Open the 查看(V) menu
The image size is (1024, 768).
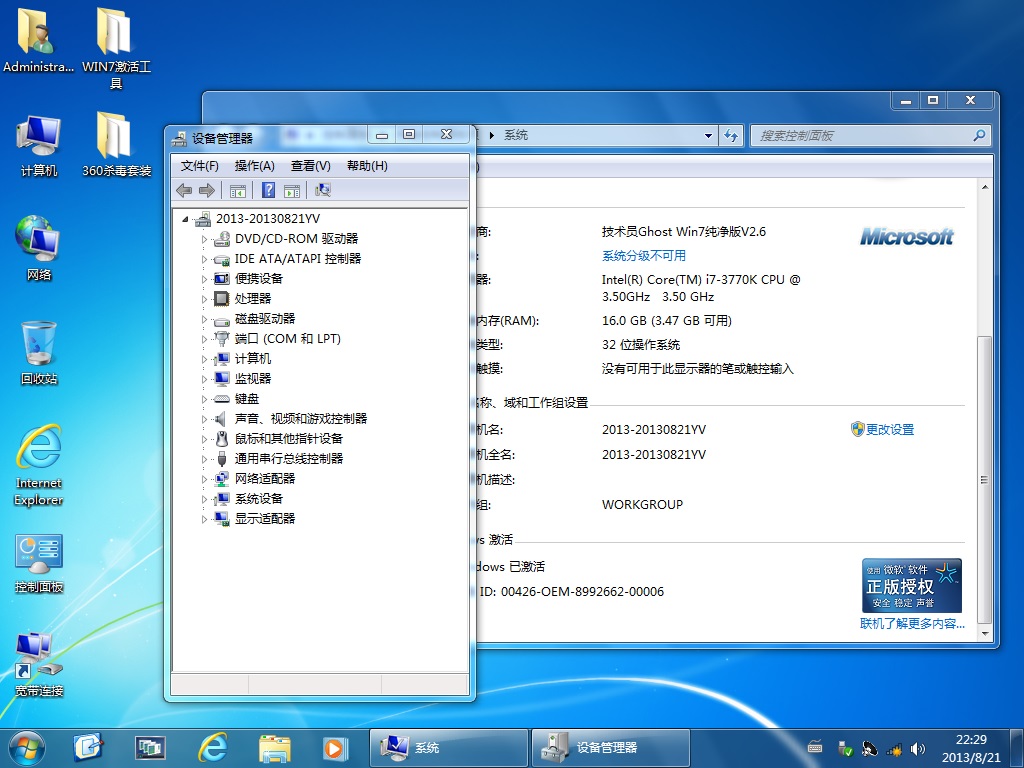(311, 166)
